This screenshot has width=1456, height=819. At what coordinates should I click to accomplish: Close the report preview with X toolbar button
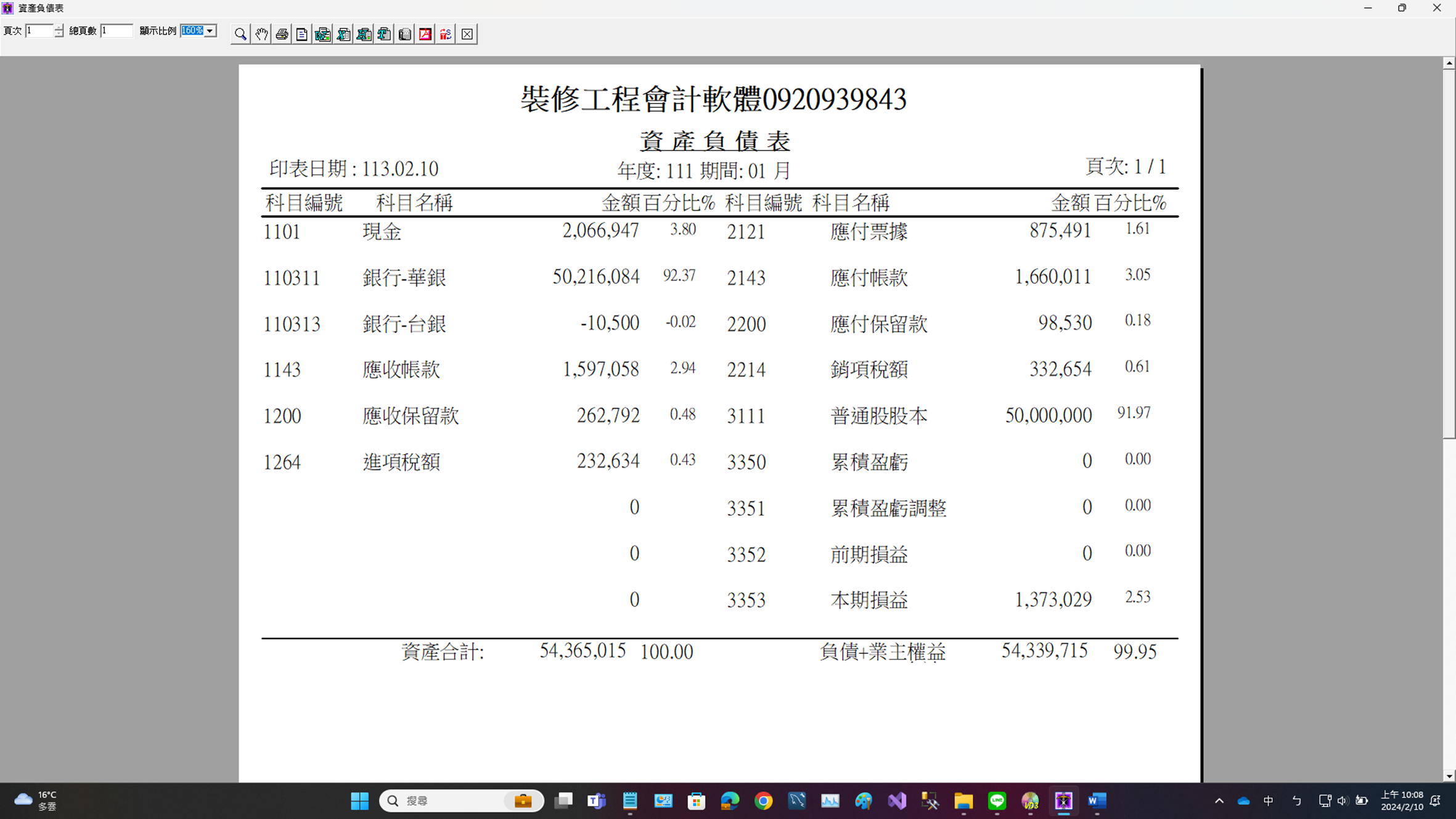467,34
